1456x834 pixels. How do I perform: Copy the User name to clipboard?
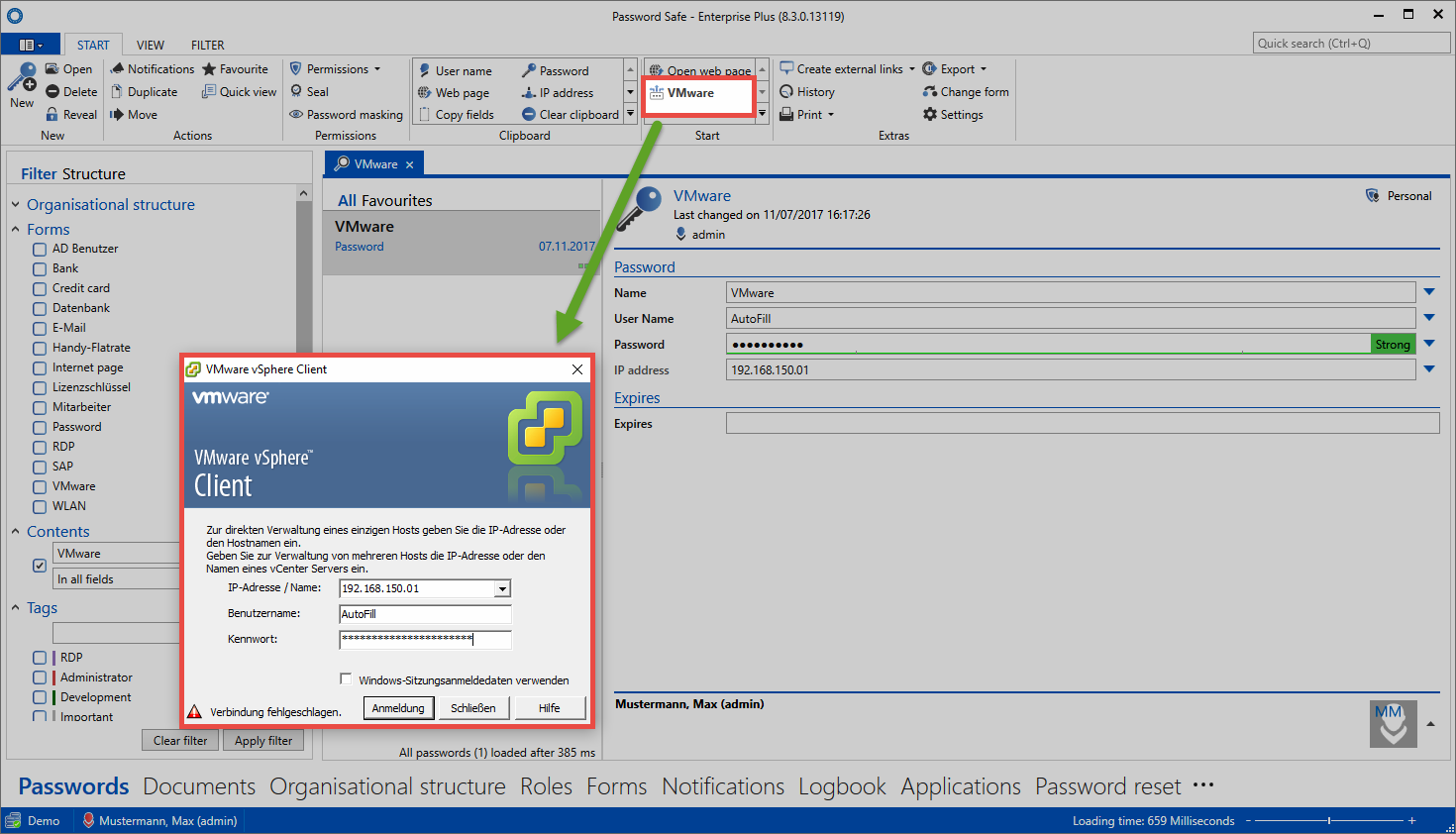click(455, 71)
